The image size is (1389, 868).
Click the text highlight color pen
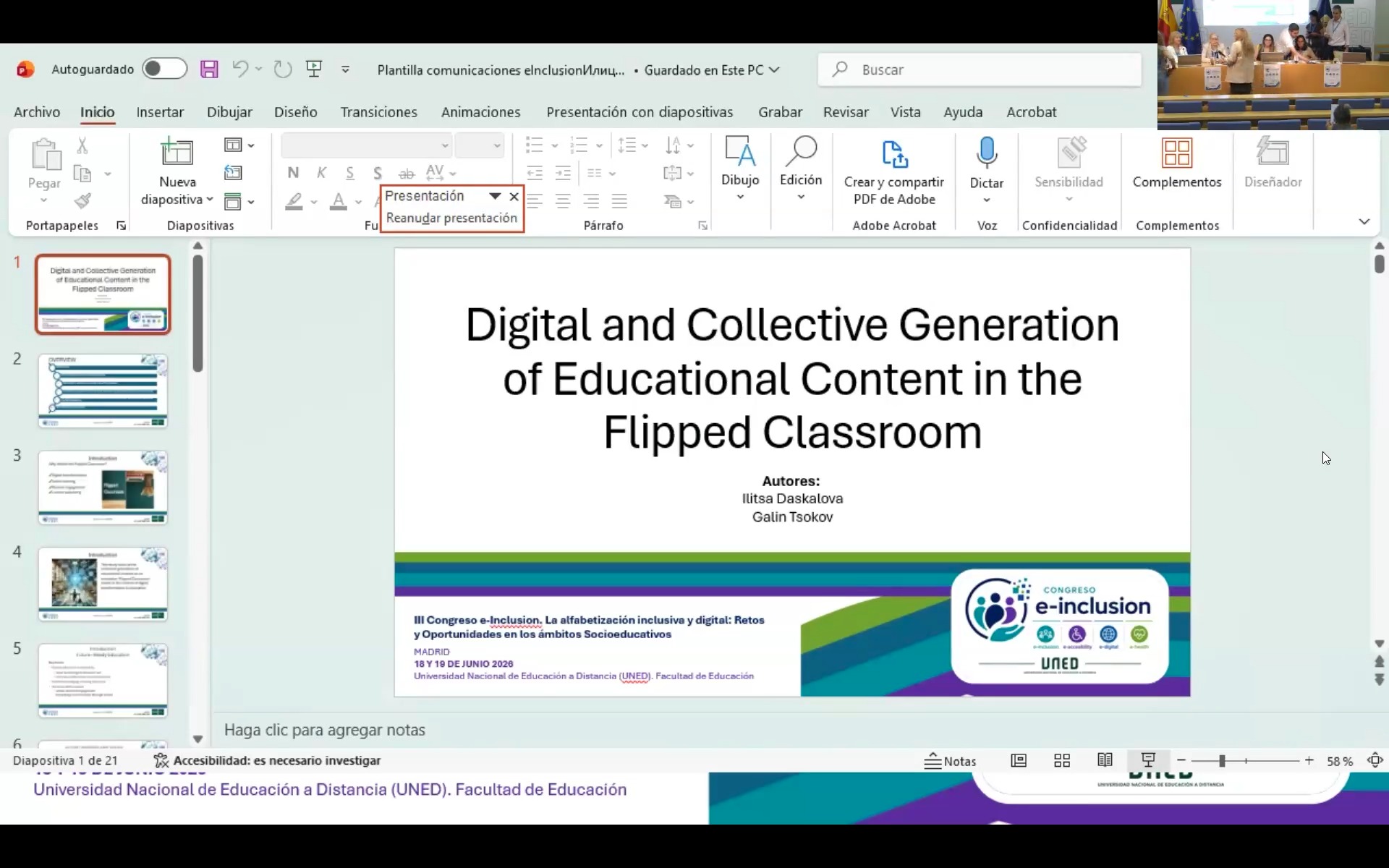294,201
